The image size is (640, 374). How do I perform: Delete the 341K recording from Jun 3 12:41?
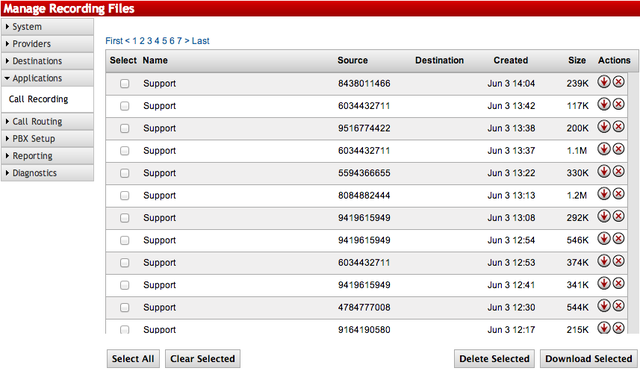click(x=619, y=284)
